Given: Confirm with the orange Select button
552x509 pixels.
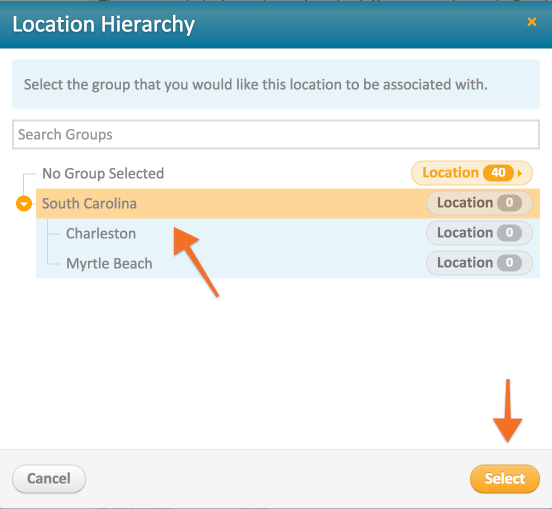Looking at the screenshot, I should pyautogui.click(x=504, y=479).
